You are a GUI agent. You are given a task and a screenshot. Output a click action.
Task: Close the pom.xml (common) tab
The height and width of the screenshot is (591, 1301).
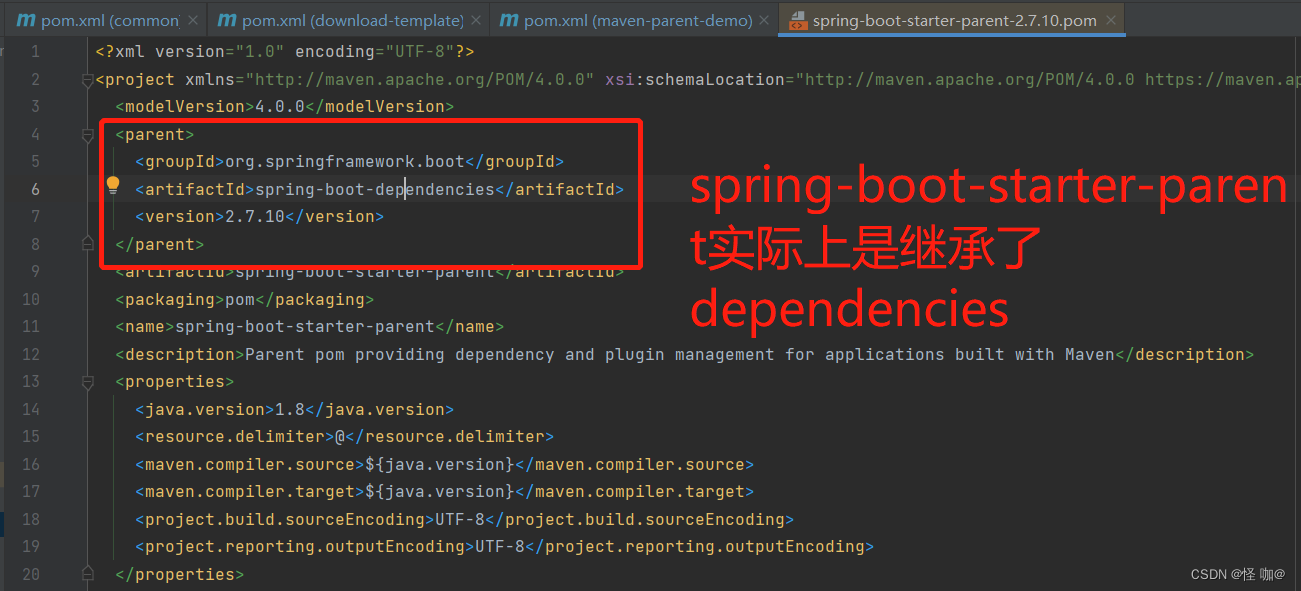[193, 20]
